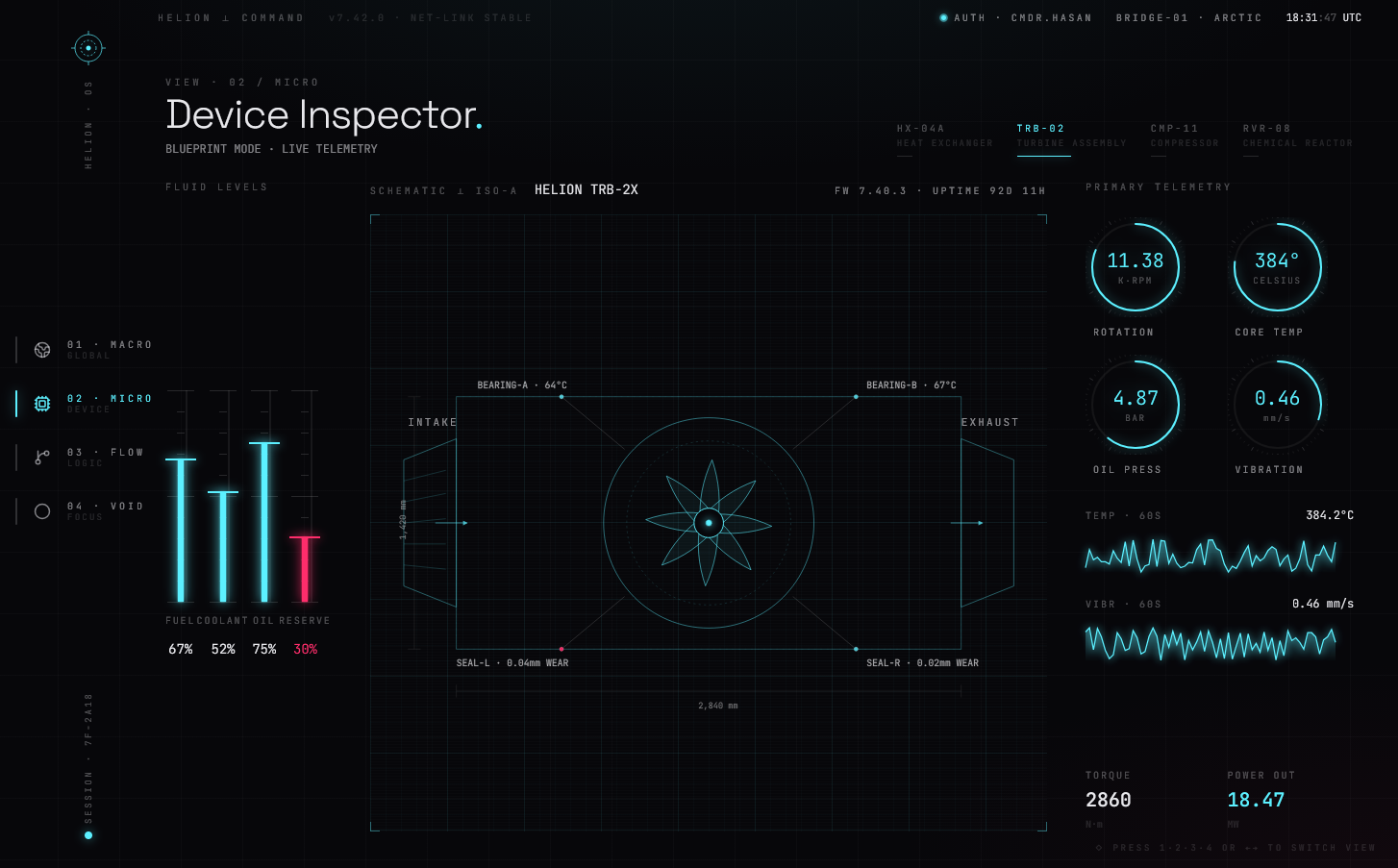Click the 75% oil value

pyautogui.click(x=264, y=650)
